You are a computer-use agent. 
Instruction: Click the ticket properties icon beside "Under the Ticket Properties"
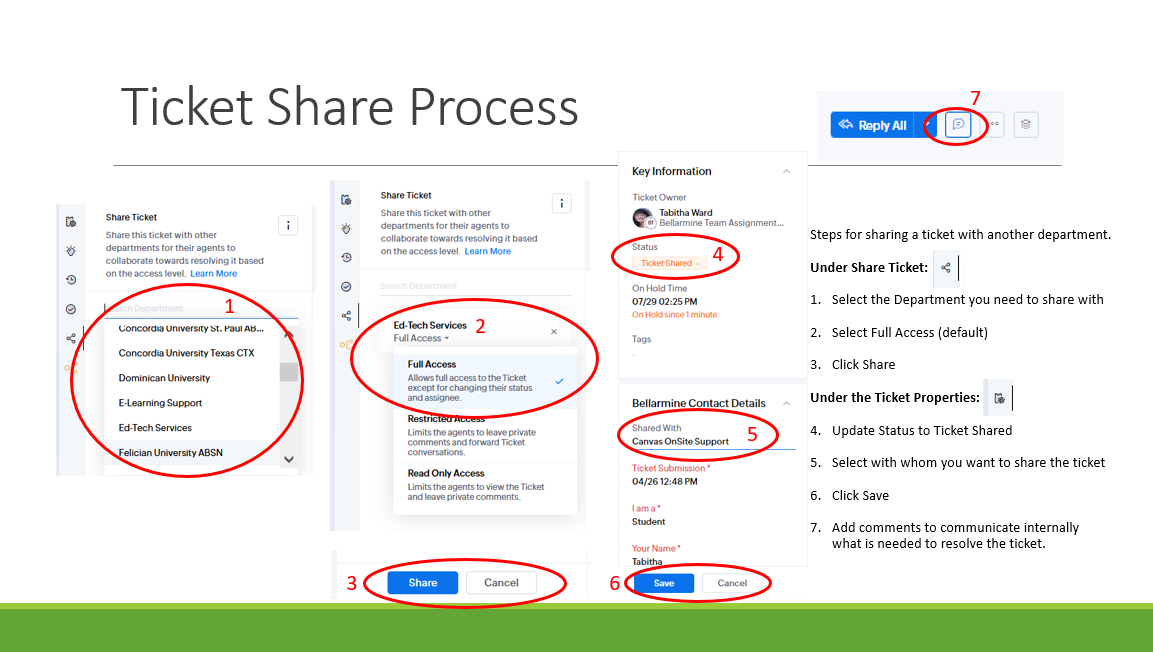coord(999,398)
